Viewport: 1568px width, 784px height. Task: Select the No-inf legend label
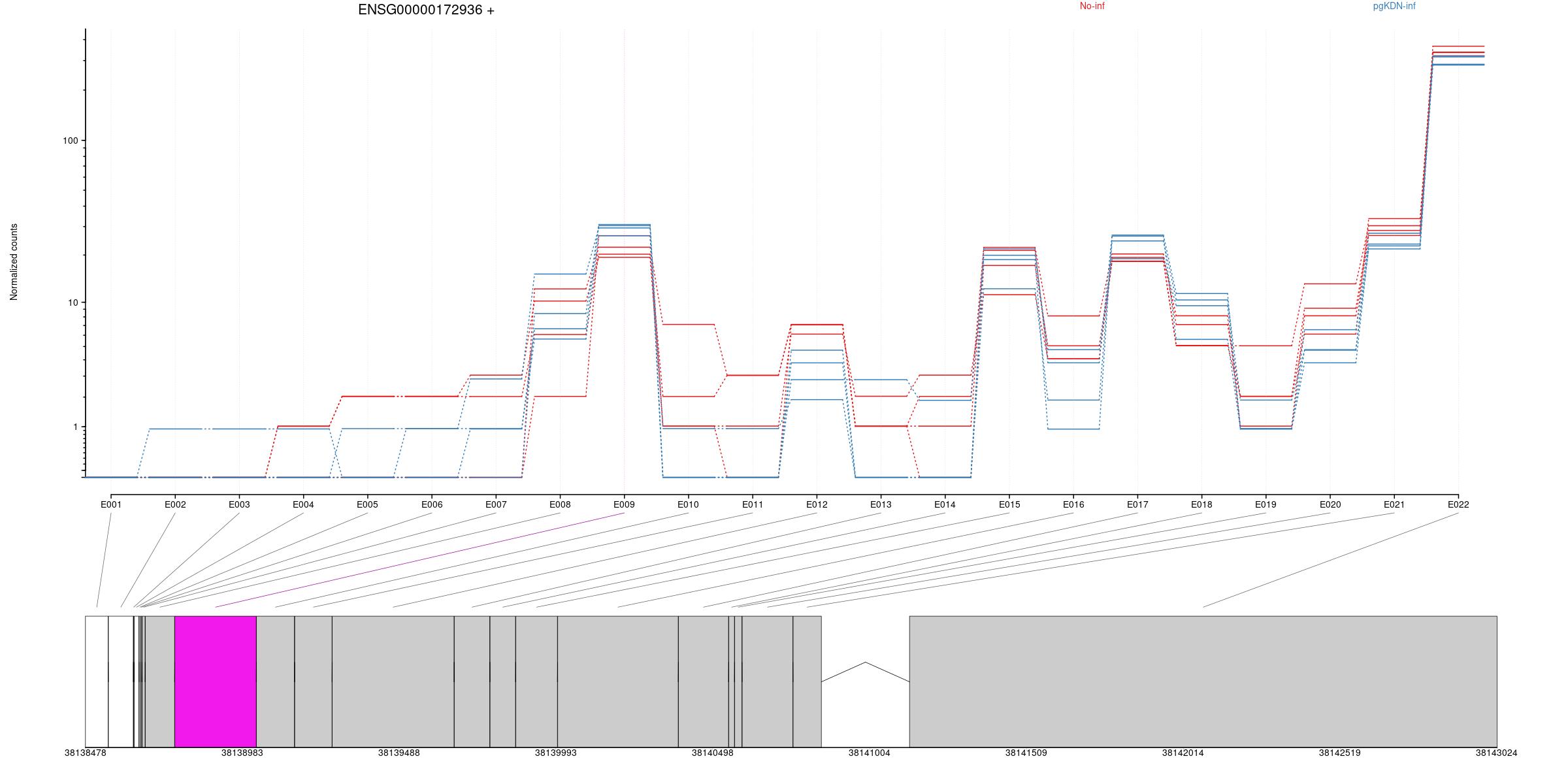(x=1092, y=6)
